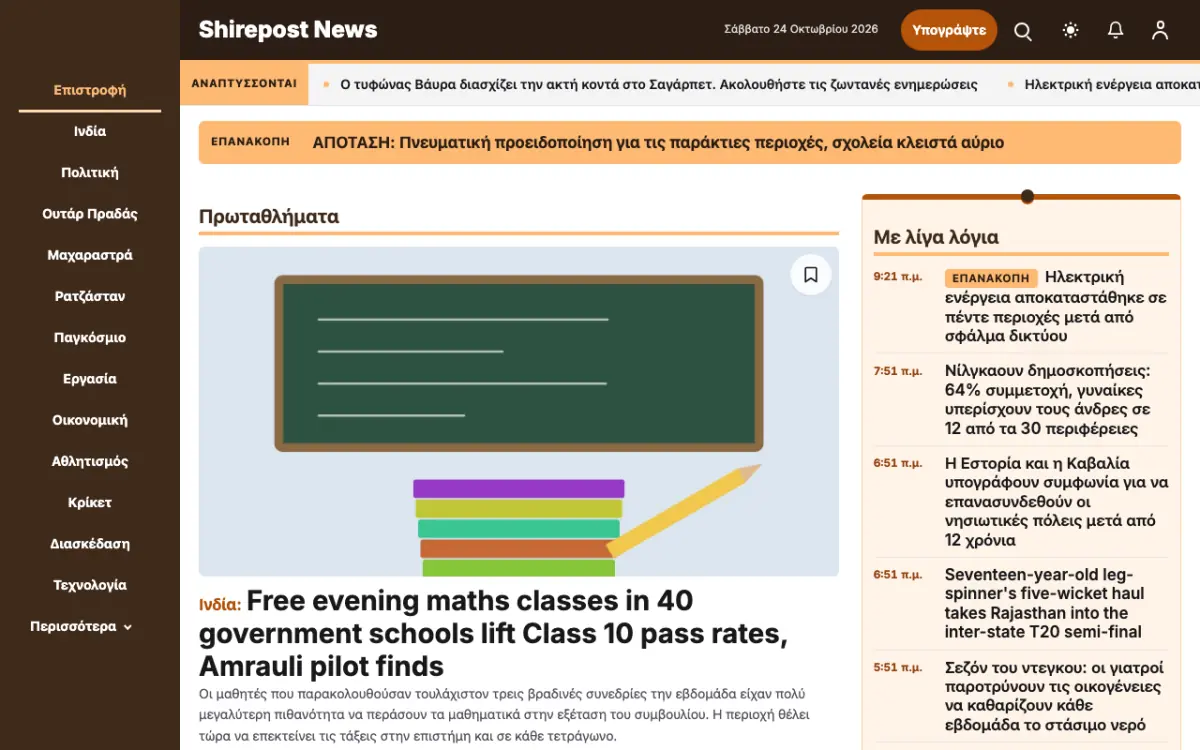Open the Ινδία section in sidebar
1200x750 pixels.
point(90,131)
